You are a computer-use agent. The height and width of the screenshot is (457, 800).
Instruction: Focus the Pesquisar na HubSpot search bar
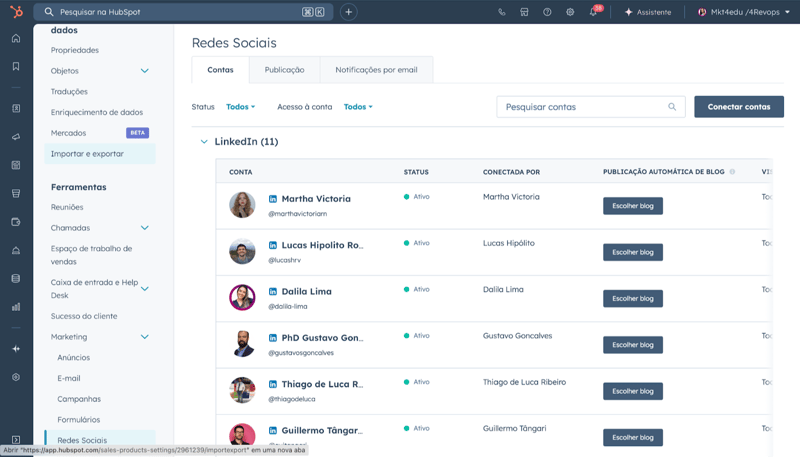(183, 12)
